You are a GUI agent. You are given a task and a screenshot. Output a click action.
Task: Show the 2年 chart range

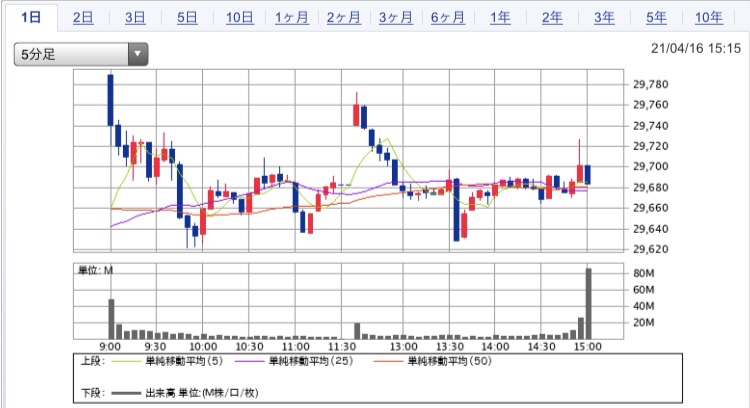tap(552, 18)
